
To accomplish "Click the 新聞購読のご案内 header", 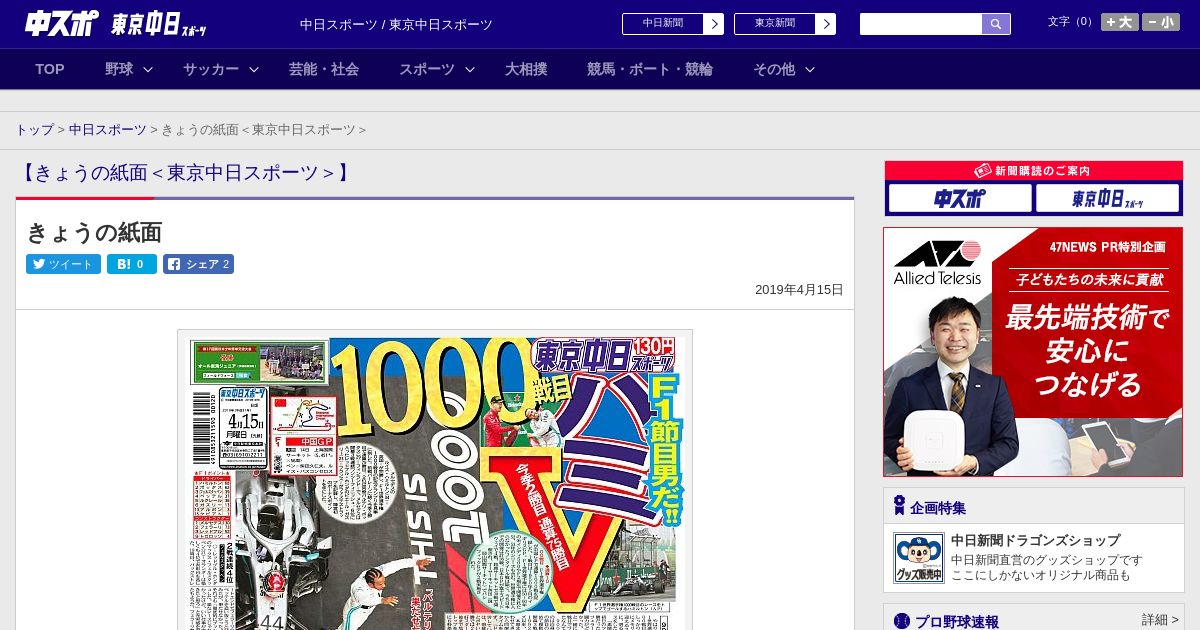I will (1033, 171).
